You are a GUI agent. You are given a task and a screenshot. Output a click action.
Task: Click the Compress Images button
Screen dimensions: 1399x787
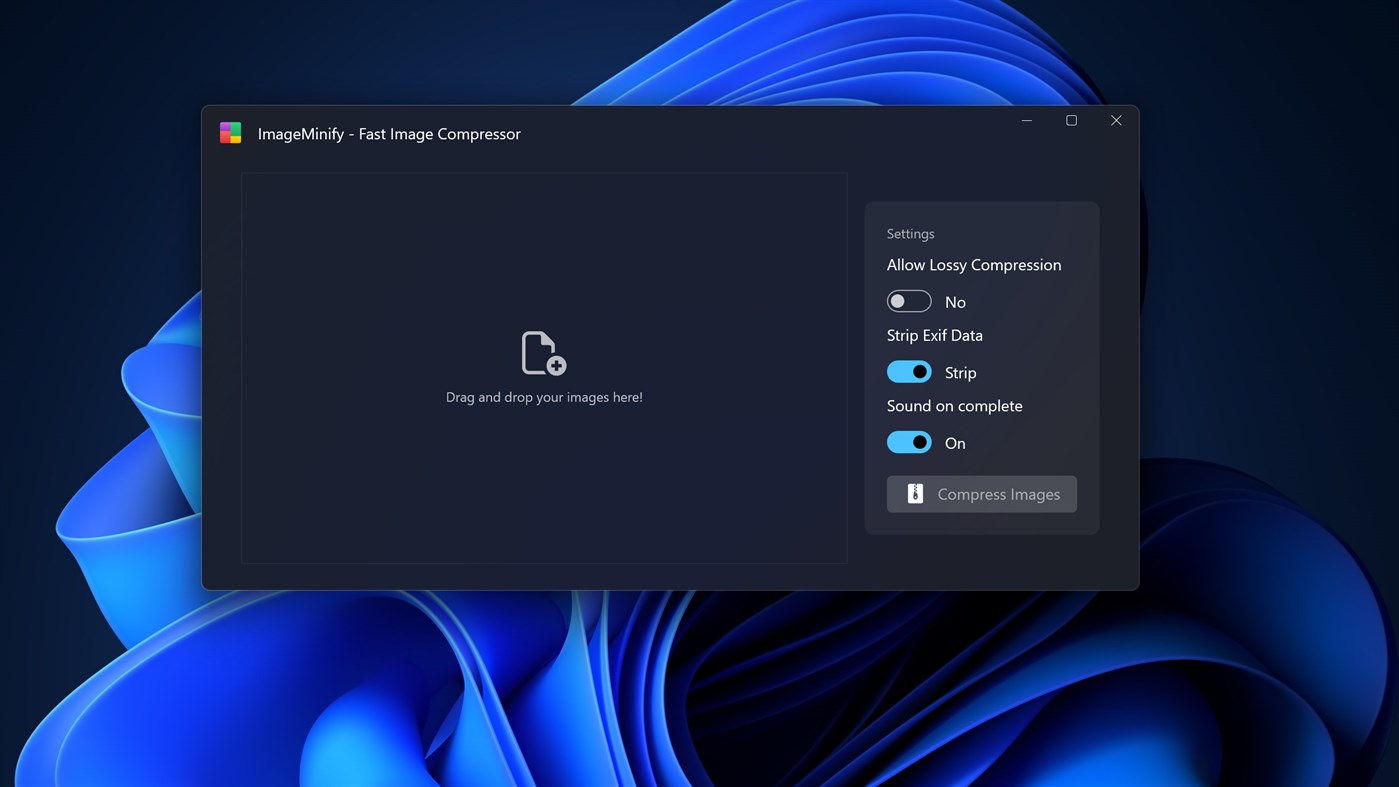coord(981,493)
